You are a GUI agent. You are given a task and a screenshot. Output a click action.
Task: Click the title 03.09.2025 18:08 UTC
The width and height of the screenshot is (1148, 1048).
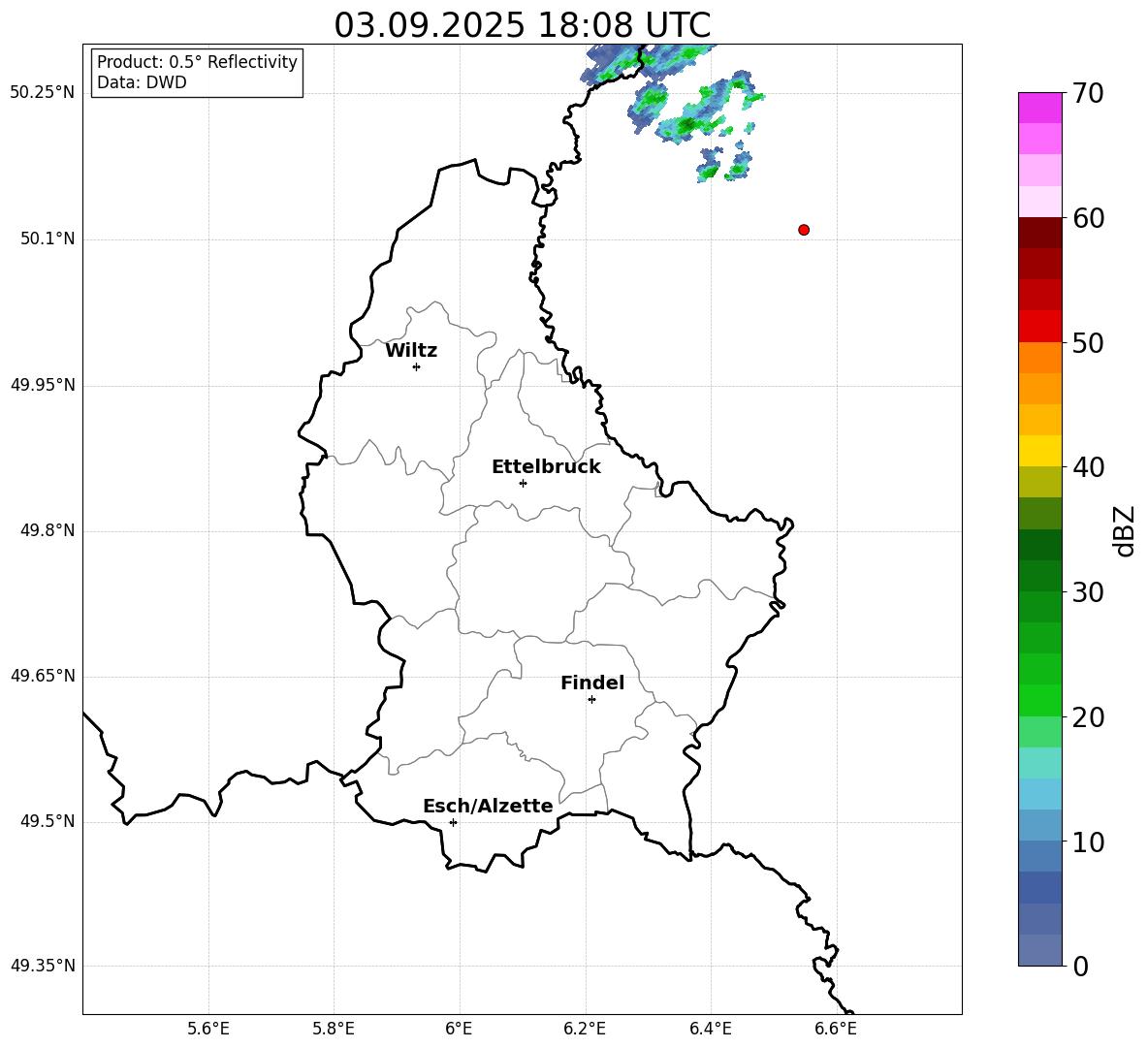[523, 25]
